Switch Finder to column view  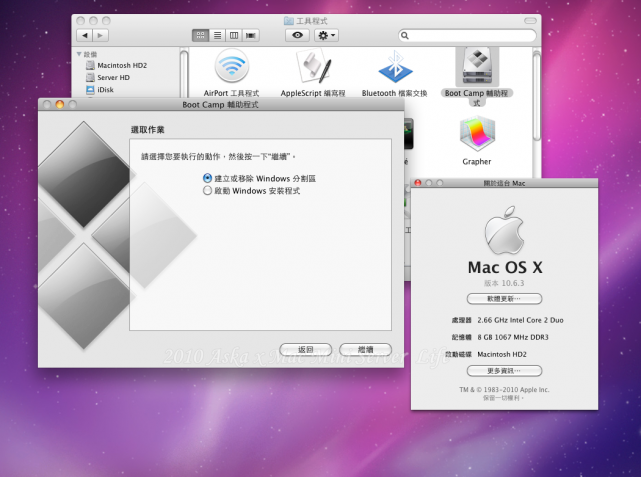tap(234, 36)
